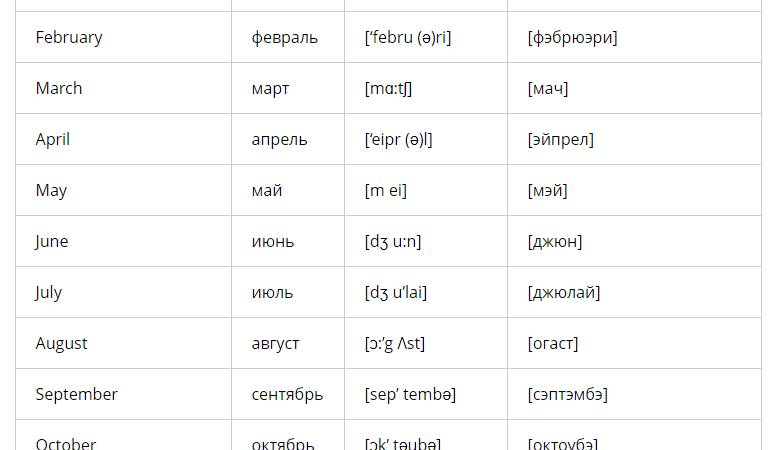This screenshot has width=776, height=450.
Task: Click the July month cell
Action: pyautogui.click(x=49, y=293)
